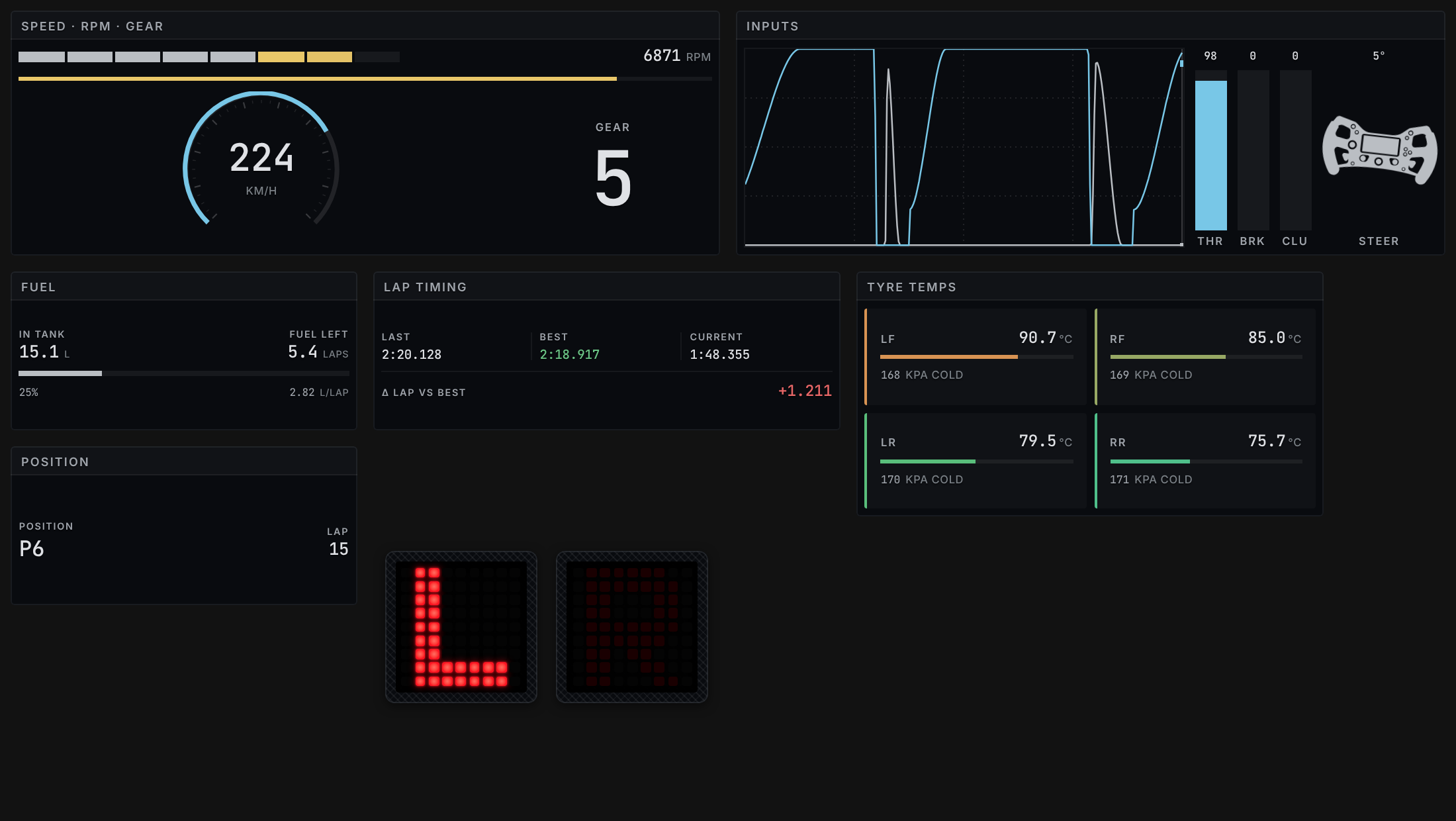The height and width of the screenshot is (821, 1456).
Task: Click the dim right LED matrix display
Action: pyautogui.click(x=632, y=627)
